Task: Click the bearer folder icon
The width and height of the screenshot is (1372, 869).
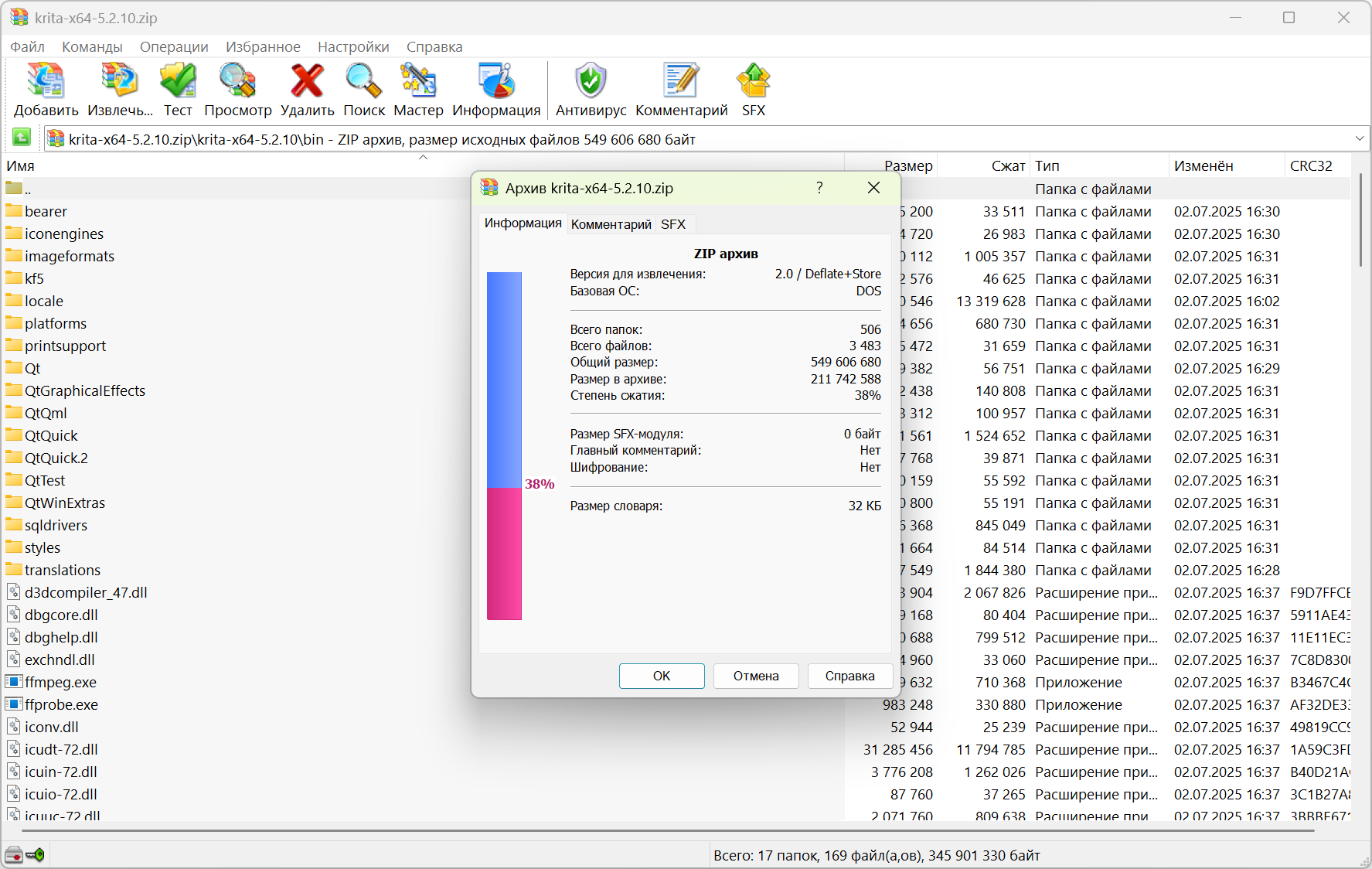Action: coord(14,210)
